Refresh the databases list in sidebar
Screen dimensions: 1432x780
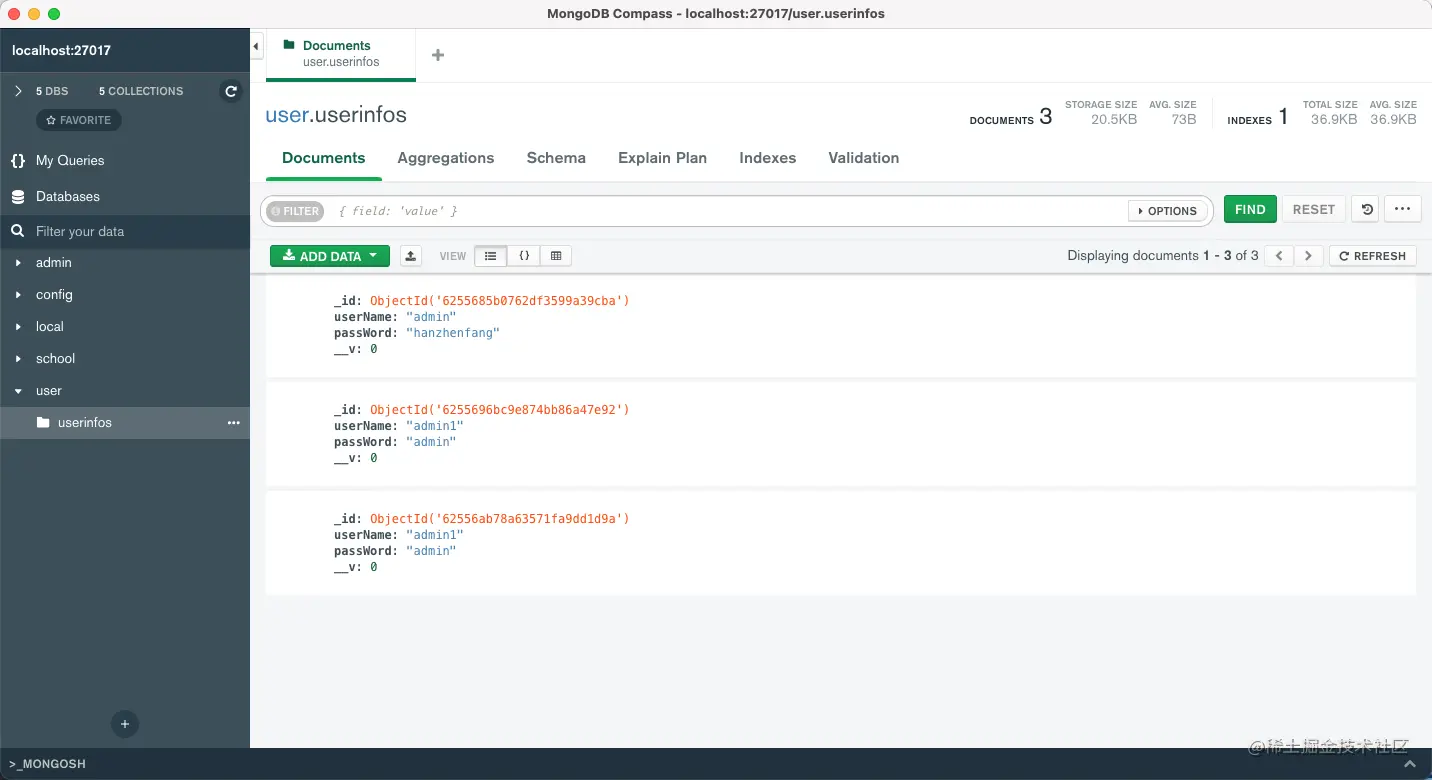pos(231,91)
